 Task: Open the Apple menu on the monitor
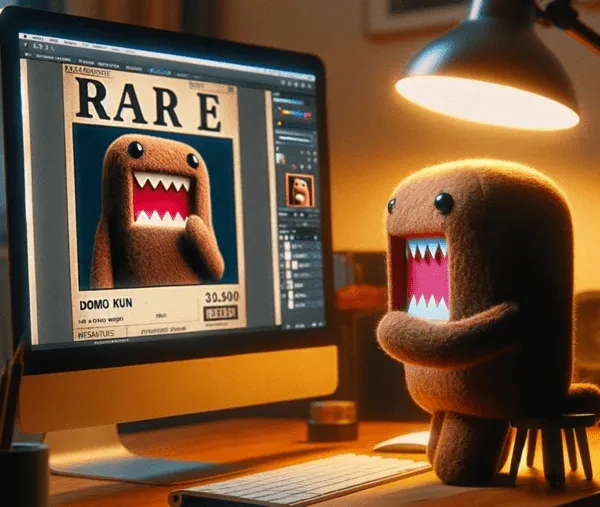(25, 37)
